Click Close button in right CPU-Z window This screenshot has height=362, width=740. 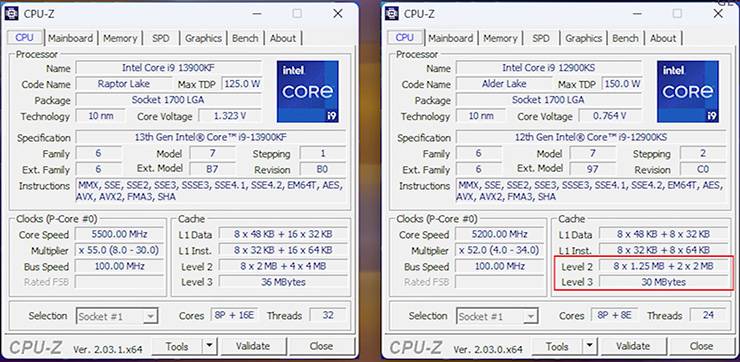pyautogui.click(x=701, y=346)
